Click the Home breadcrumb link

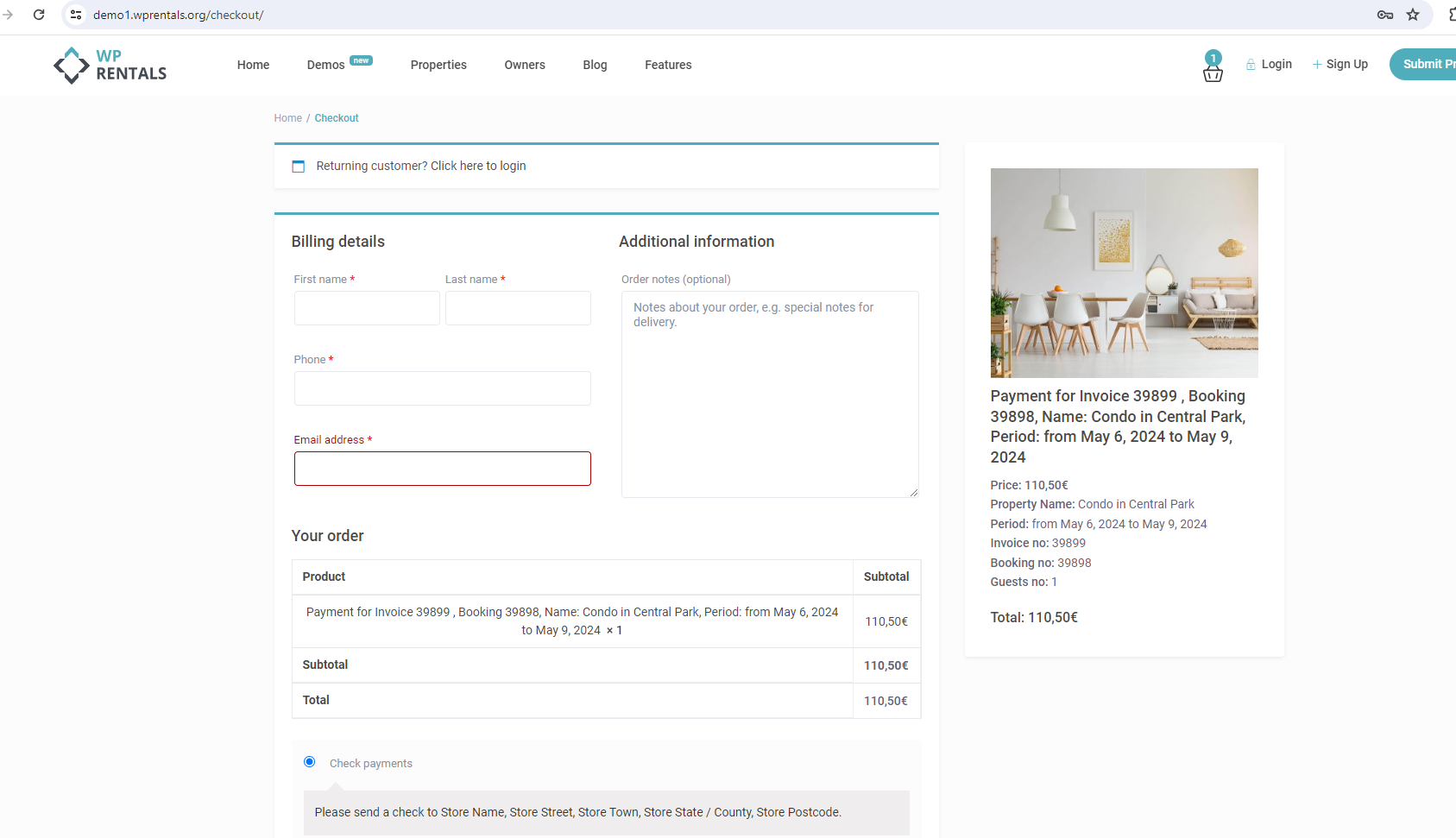[288, 118]
